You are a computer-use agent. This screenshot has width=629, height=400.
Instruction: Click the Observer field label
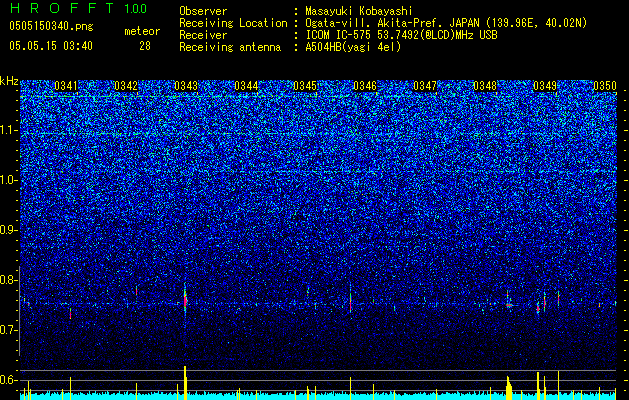click(x=203, y=11)
